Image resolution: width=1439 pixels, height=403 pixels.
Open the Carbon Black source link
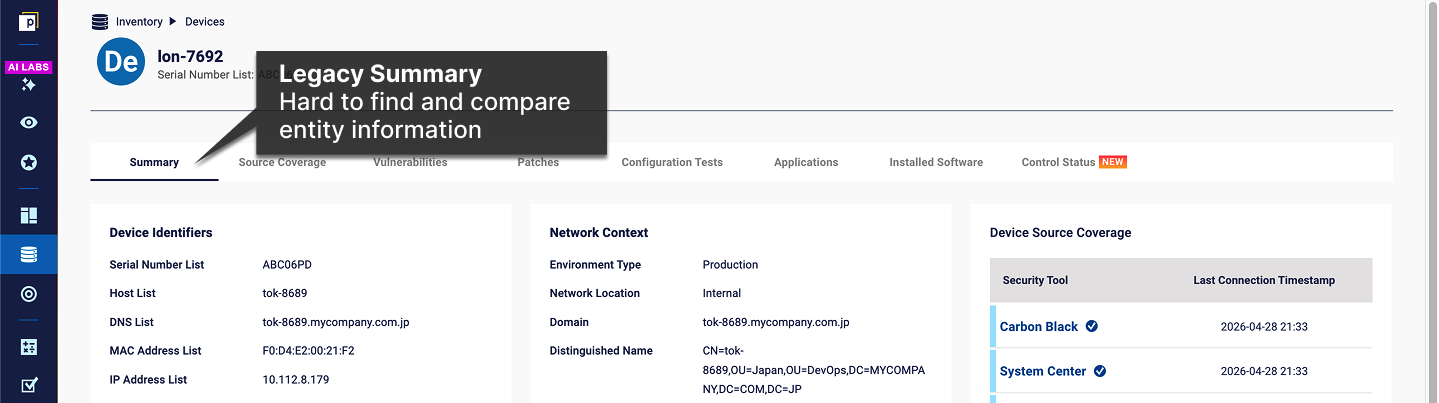tap(1039, 327)
